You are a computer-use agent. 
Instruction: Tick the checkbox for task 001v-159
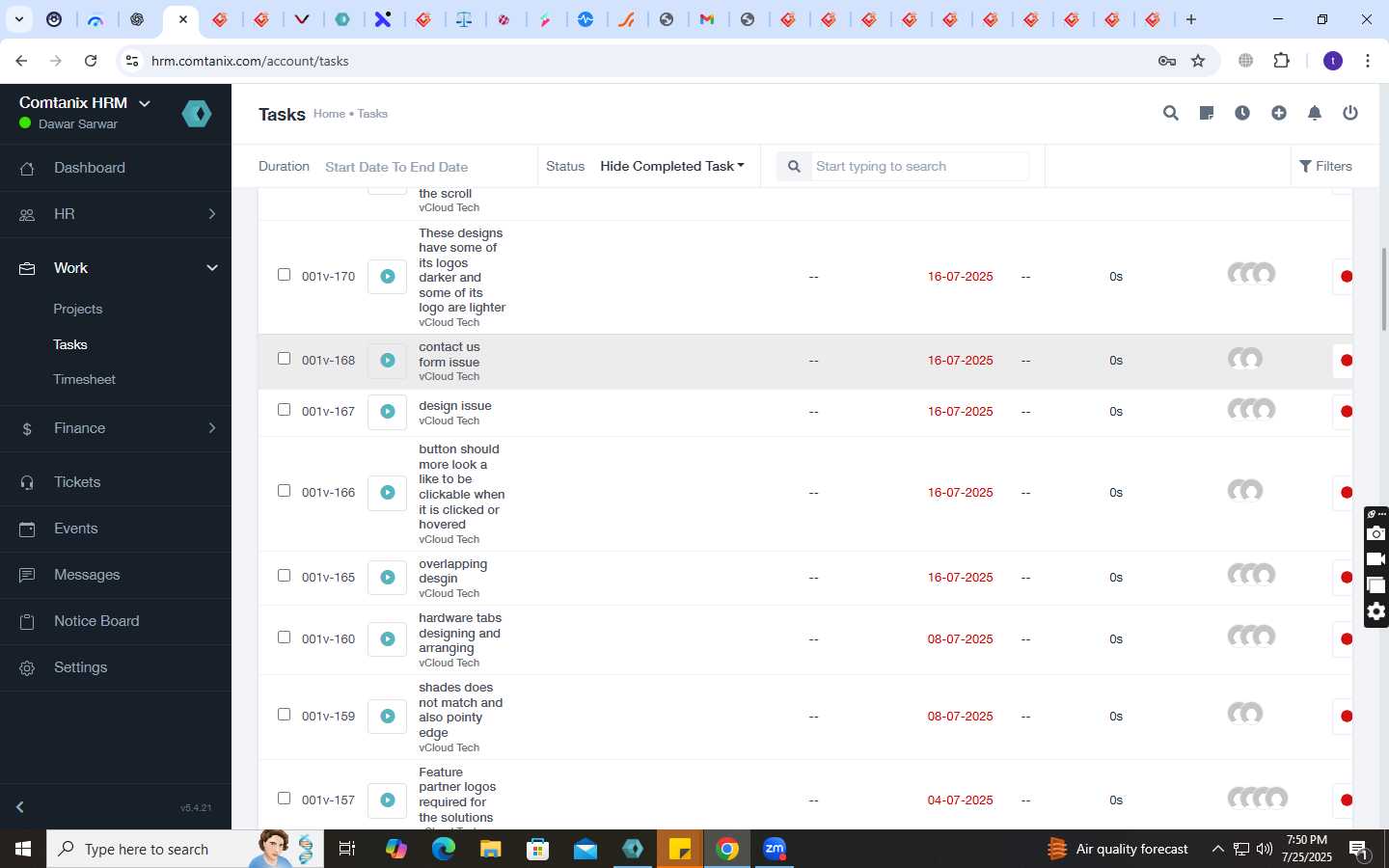coord(284,715)
